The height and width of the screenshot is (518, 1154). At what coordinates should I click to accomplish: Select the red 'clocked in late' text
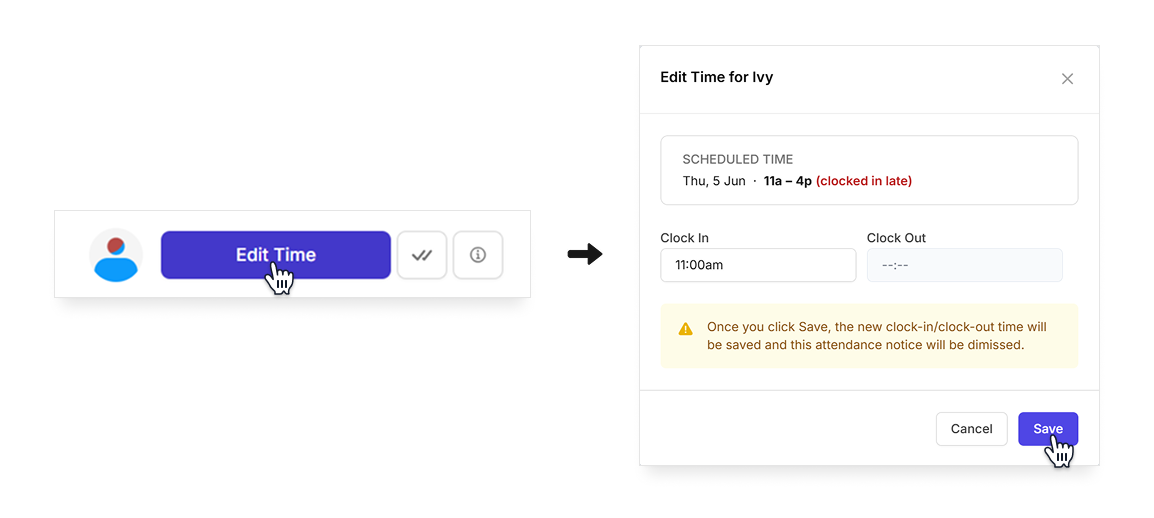click(x=863, y=181)
